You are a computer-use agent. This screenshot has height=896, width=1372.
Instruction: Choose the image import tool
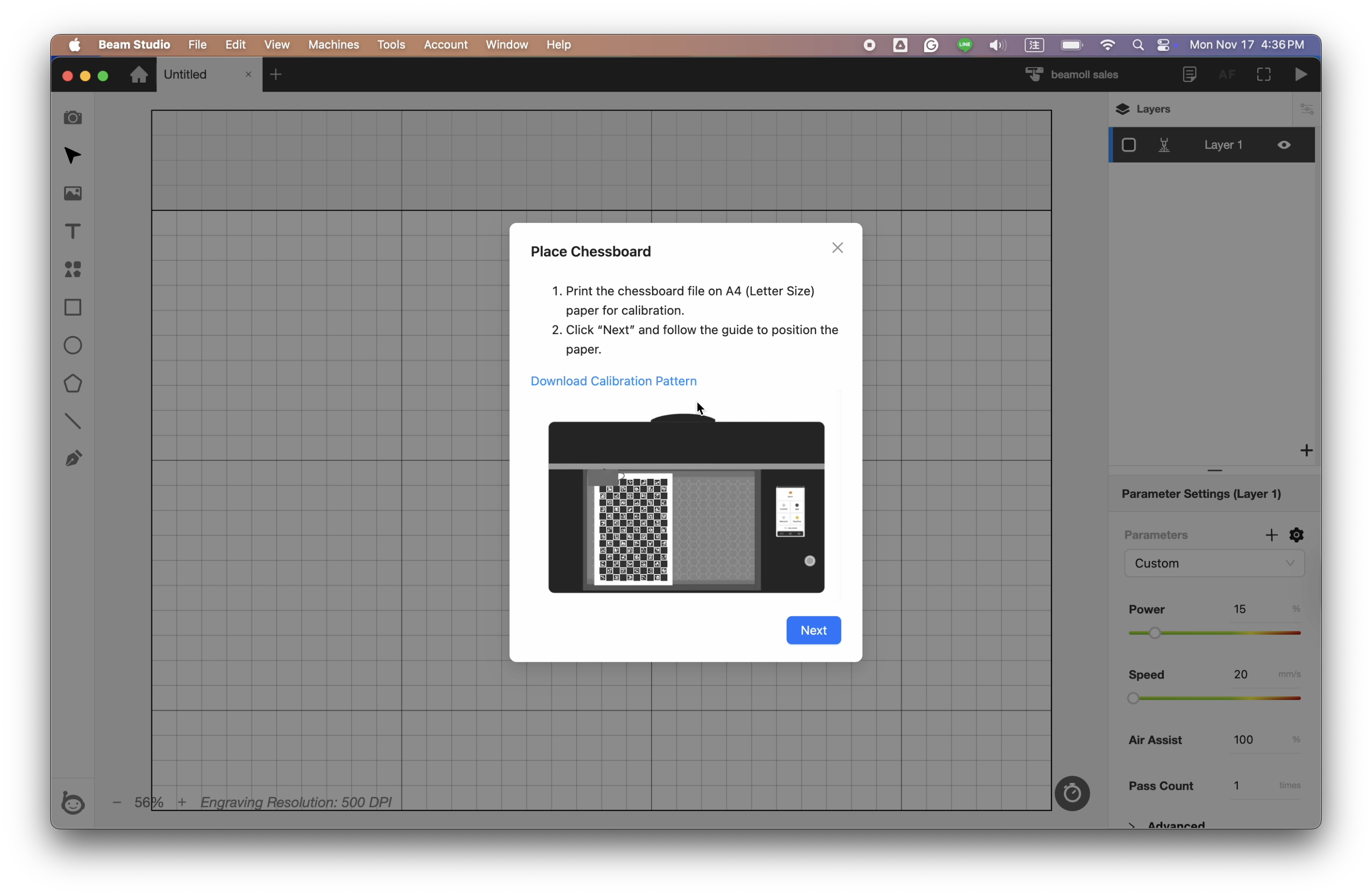(x=73, y=193)
